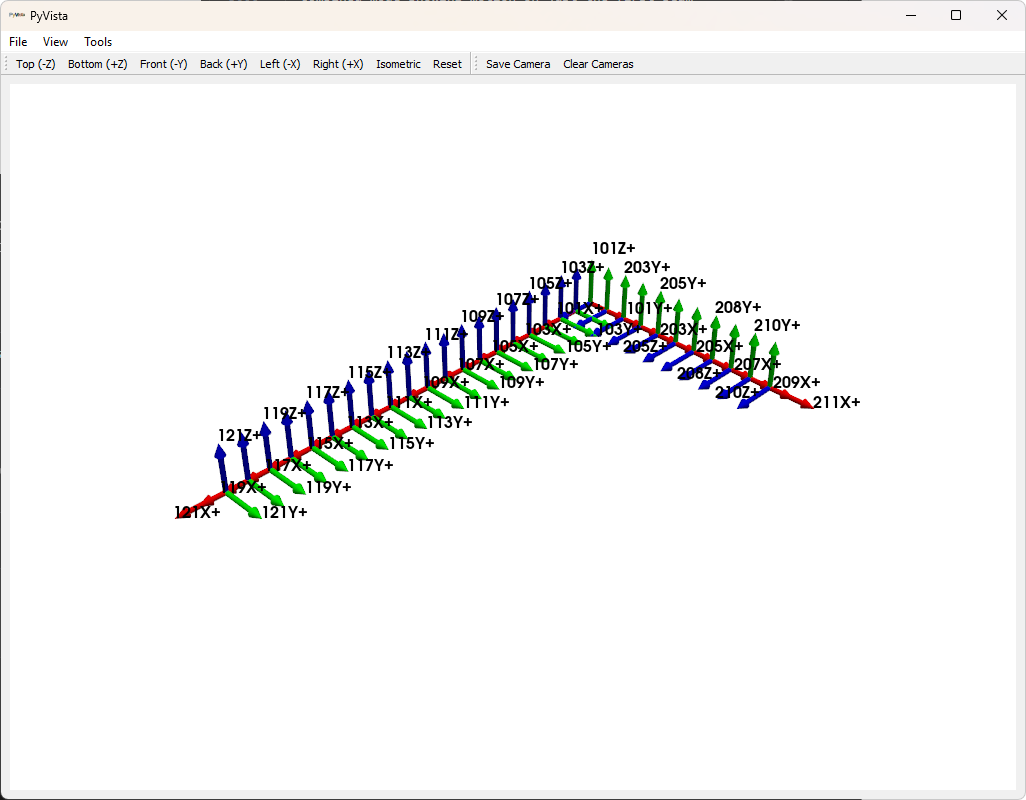Switch to the Top (-Z) view
Image resolution: width=1026 pixels, height=800 pixels.
tap(35, 63)
